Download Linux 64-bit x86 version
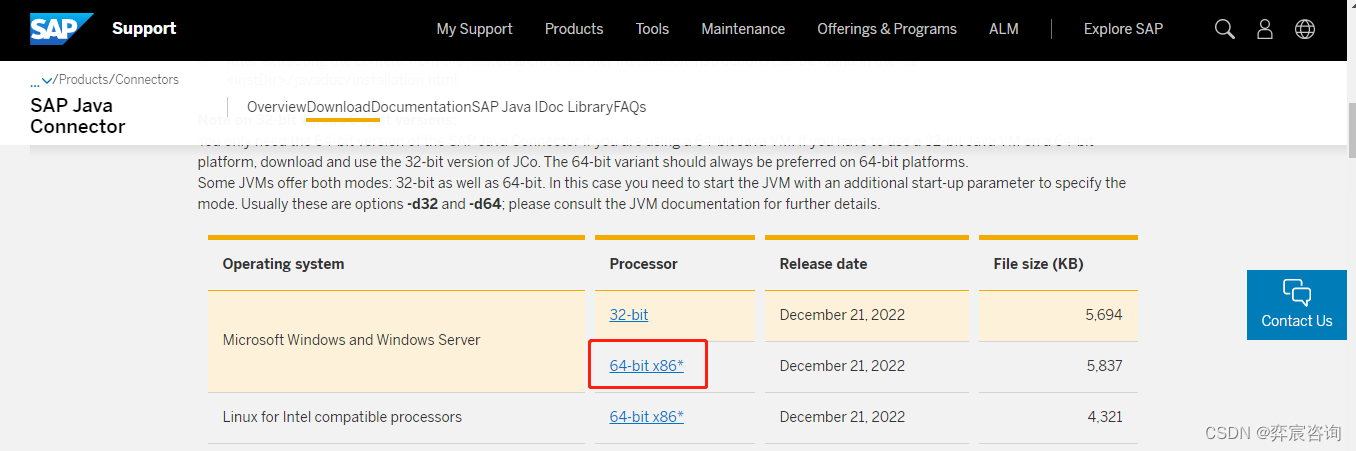1356x451 pixels. click(x=647, y=416)
